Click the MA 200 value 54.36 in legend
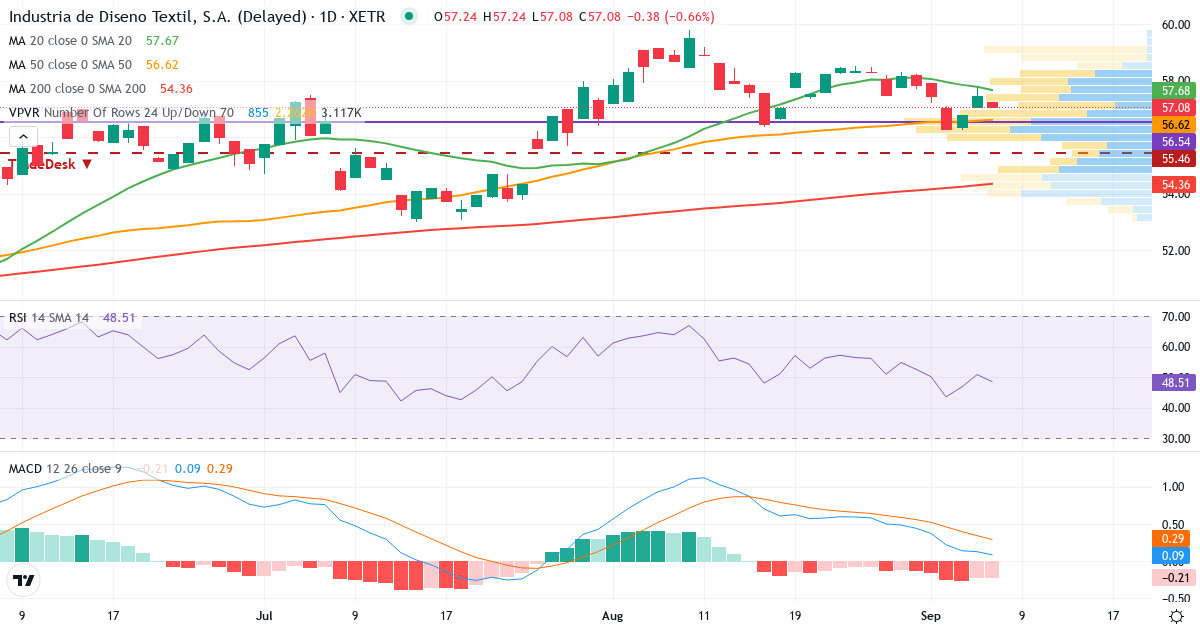 177,89
